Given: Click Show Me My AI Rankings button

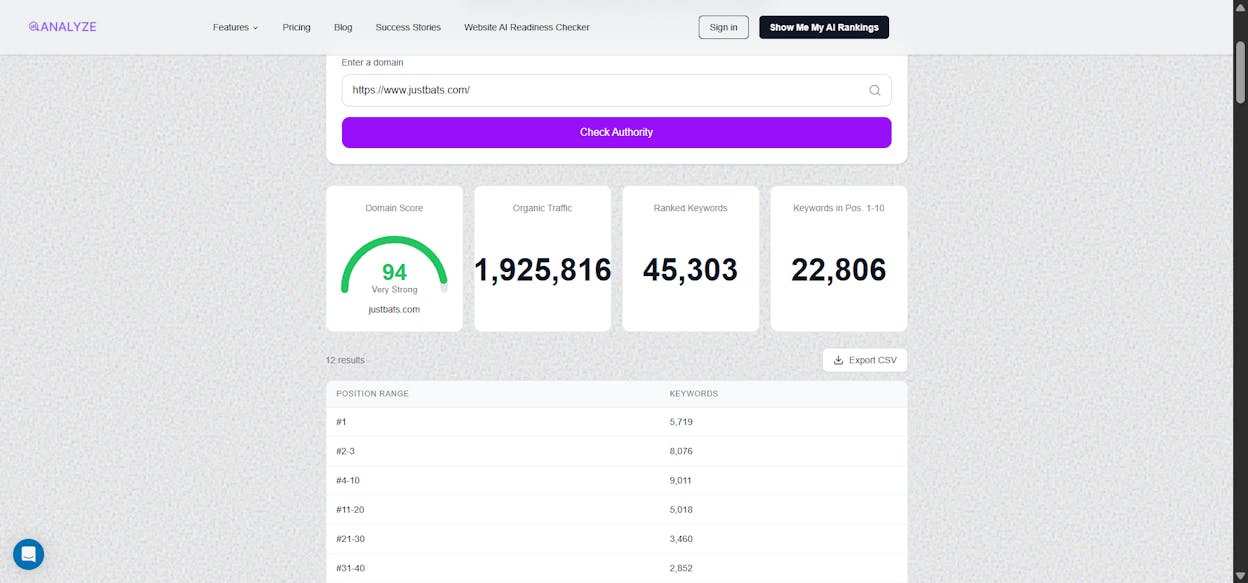Looking at the screenshot, I should coord(824,27).
